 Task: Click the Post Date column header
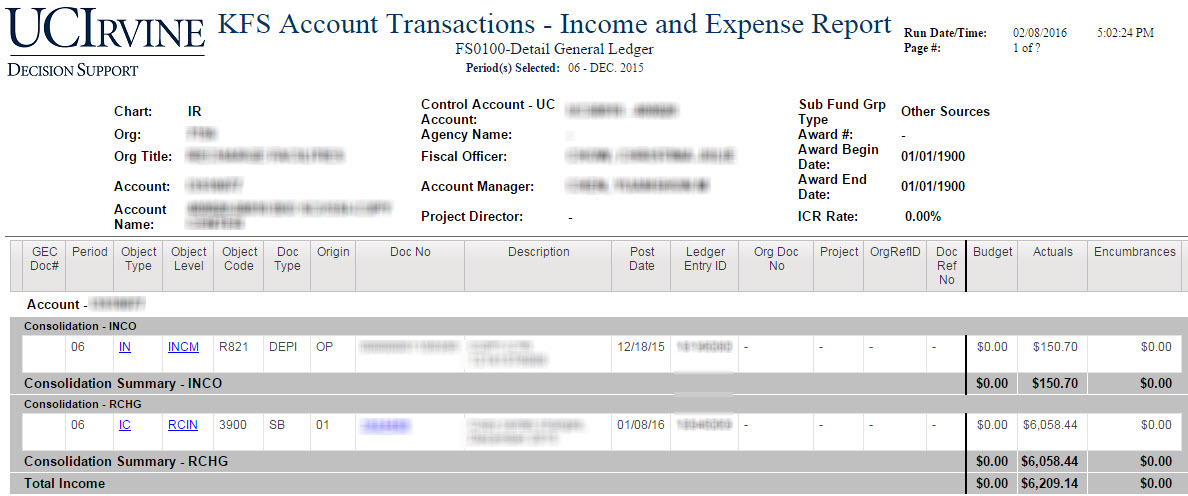click(642, 259)
